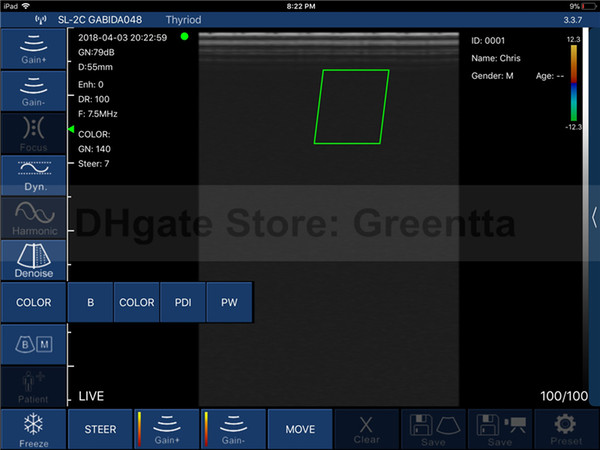Open the B/M mode selector icon
The width and height of the screenshot is (600, 450).
click(x=33, y=345)
